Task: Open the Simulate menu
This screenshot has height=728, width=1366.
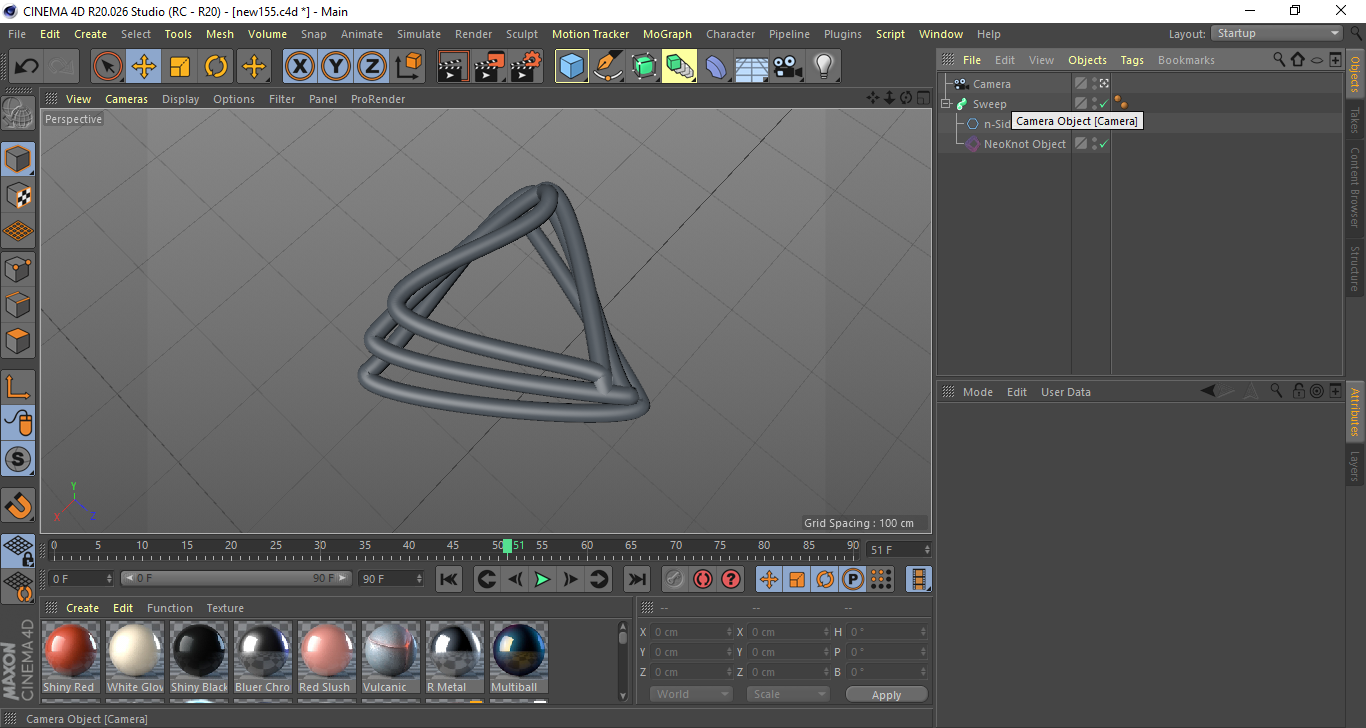Action: click(419, 34)
